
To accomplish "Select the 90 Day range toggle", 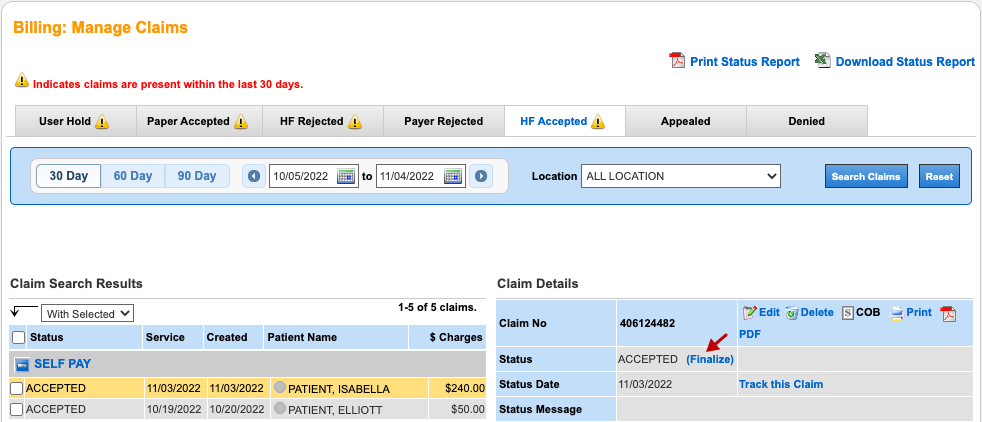I will [x=197, y=176].
